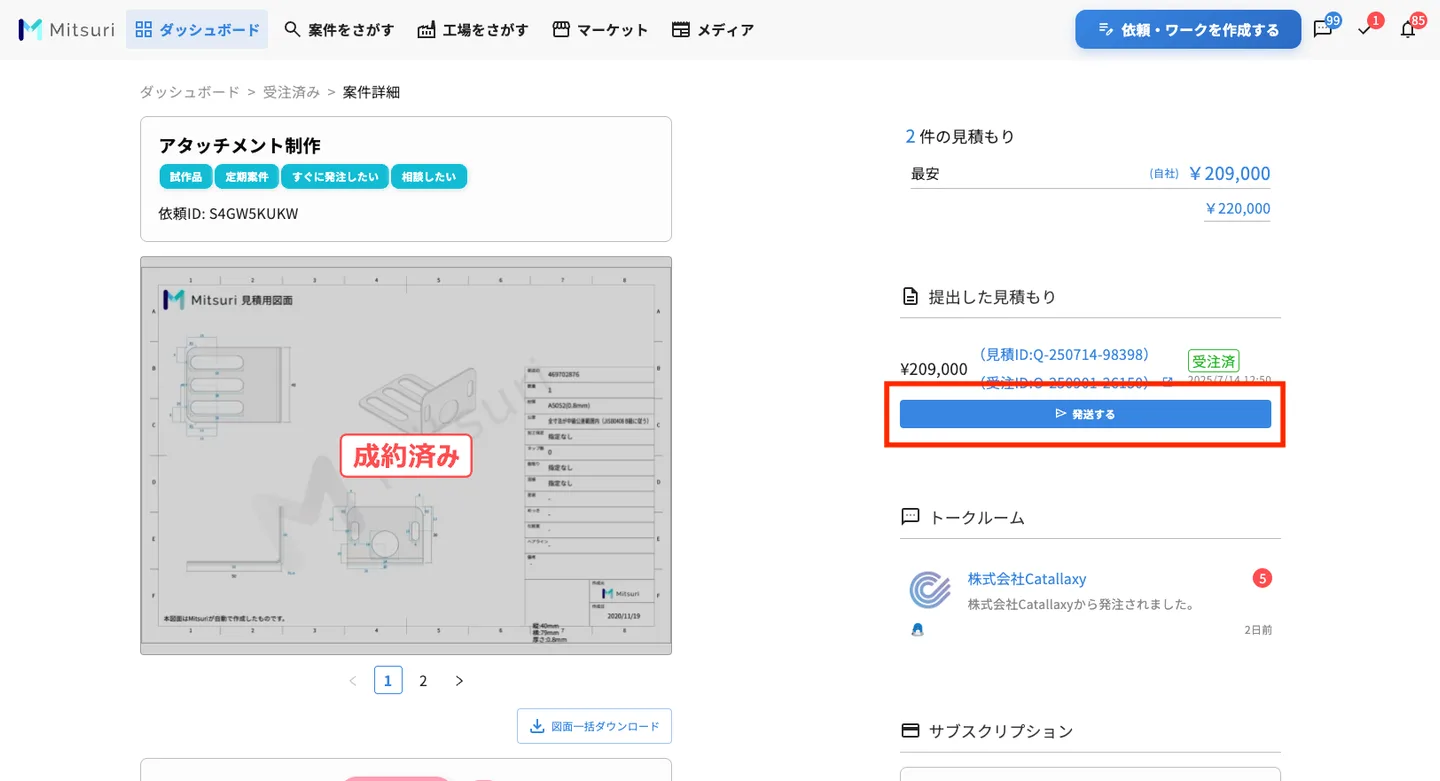Image resolution: width=1440 pixels, height=781 pixels.
Task: Open 案件をさがす in the top navigation
Action: (x=339, y=29)
